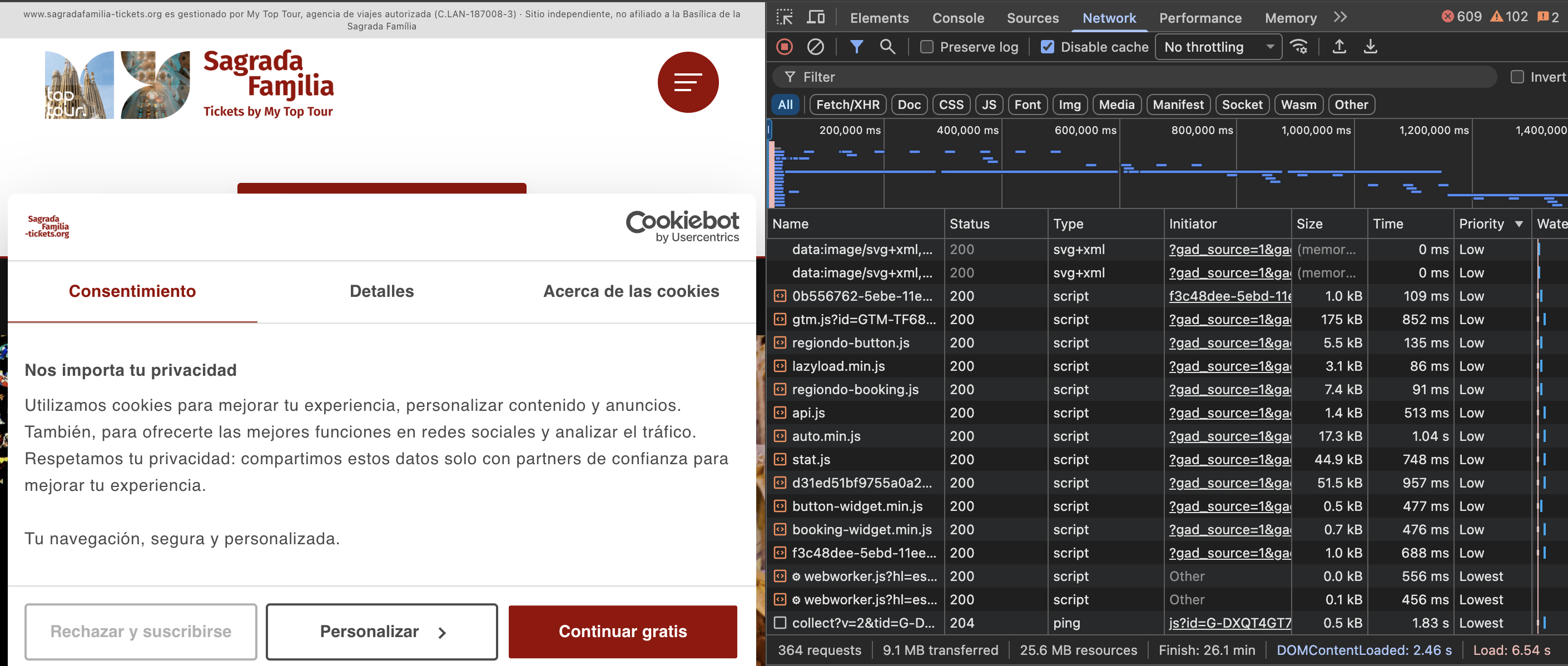
Task: Click the Sagrada Familia site logo
Action: click(x=189, y=84)
